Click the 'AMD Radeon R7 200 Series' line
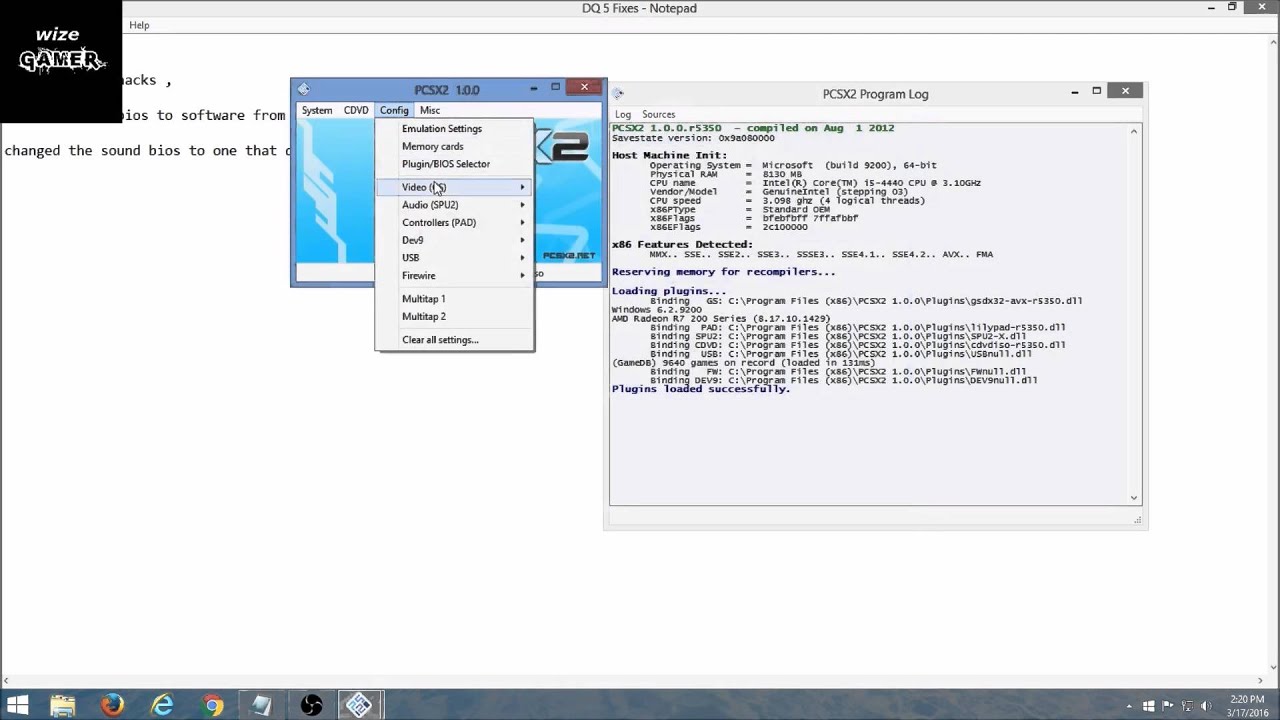1280x720 pixels. tap(721, 319)
